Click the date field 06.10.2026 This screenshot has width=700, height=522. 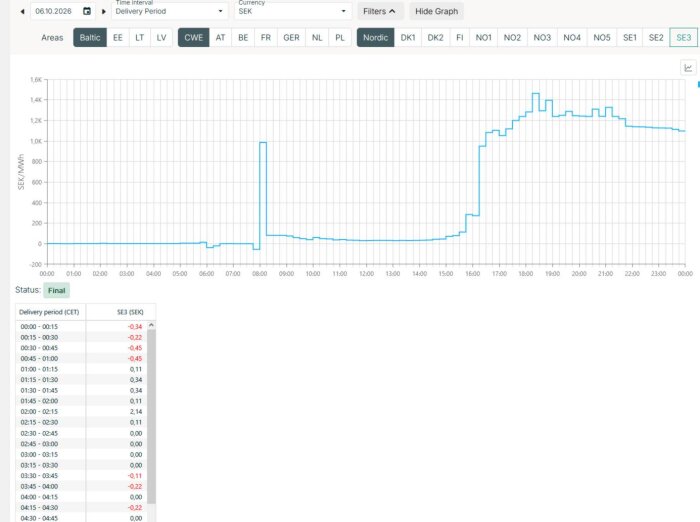(x=54, y=11)
